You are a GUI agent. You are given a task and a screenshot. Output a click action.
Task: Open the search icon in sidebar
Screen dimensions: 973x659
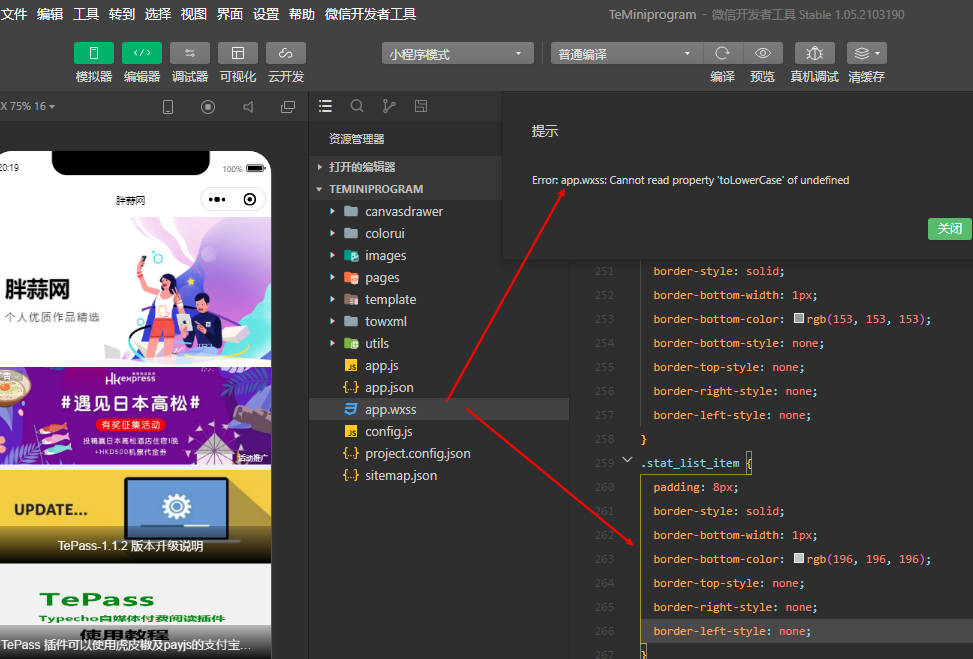(357, 106)
